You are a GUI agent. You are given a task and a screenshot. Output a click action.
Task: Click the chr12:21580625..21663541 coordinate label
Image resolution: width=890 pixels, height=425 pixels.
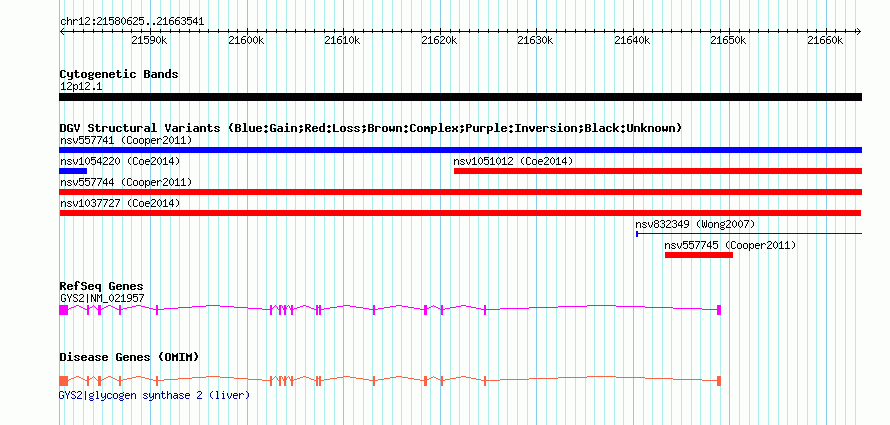pyautogui.click(x=132, y=22)
